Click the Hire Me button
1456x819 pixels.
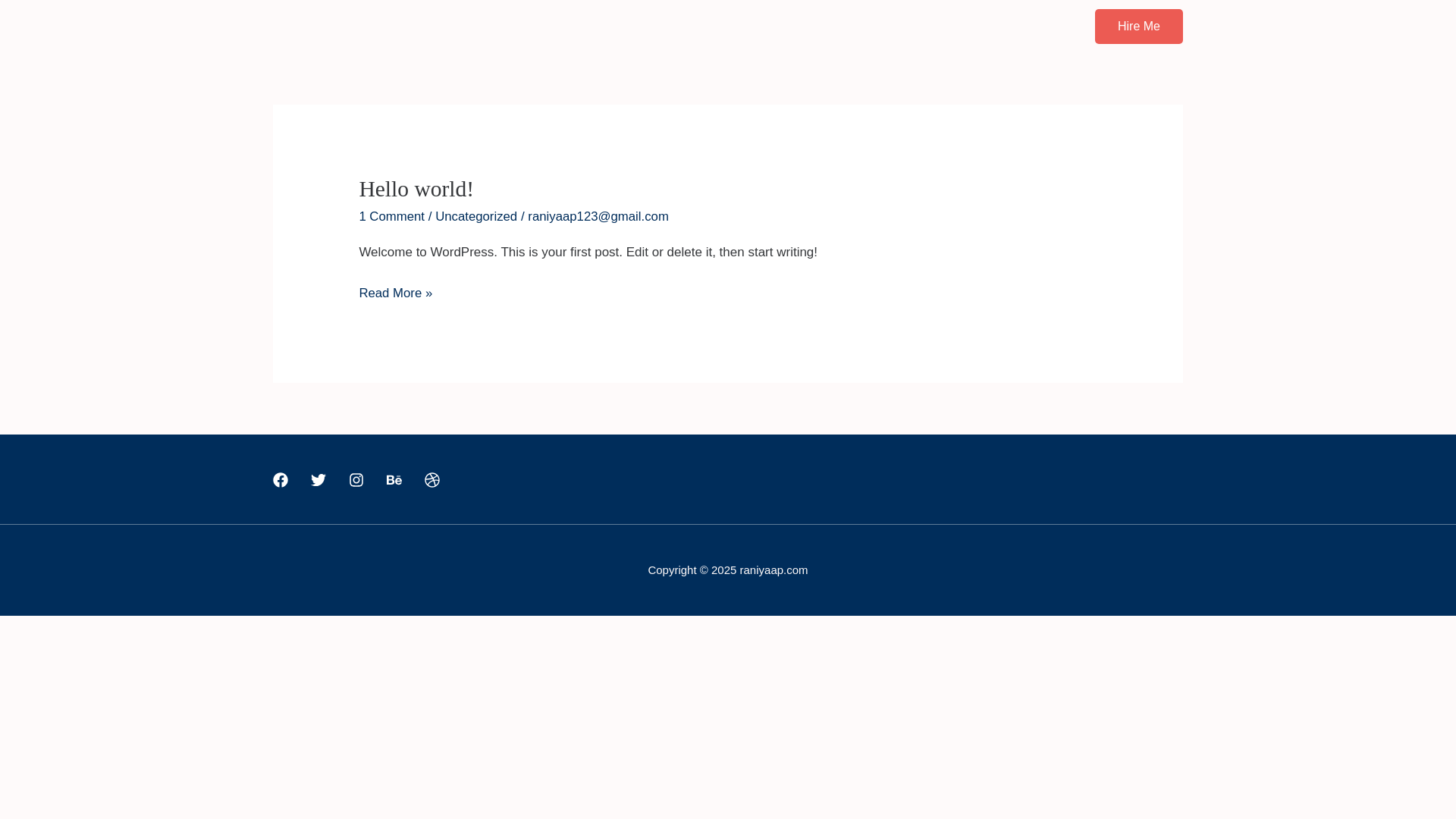[1138, 27]
